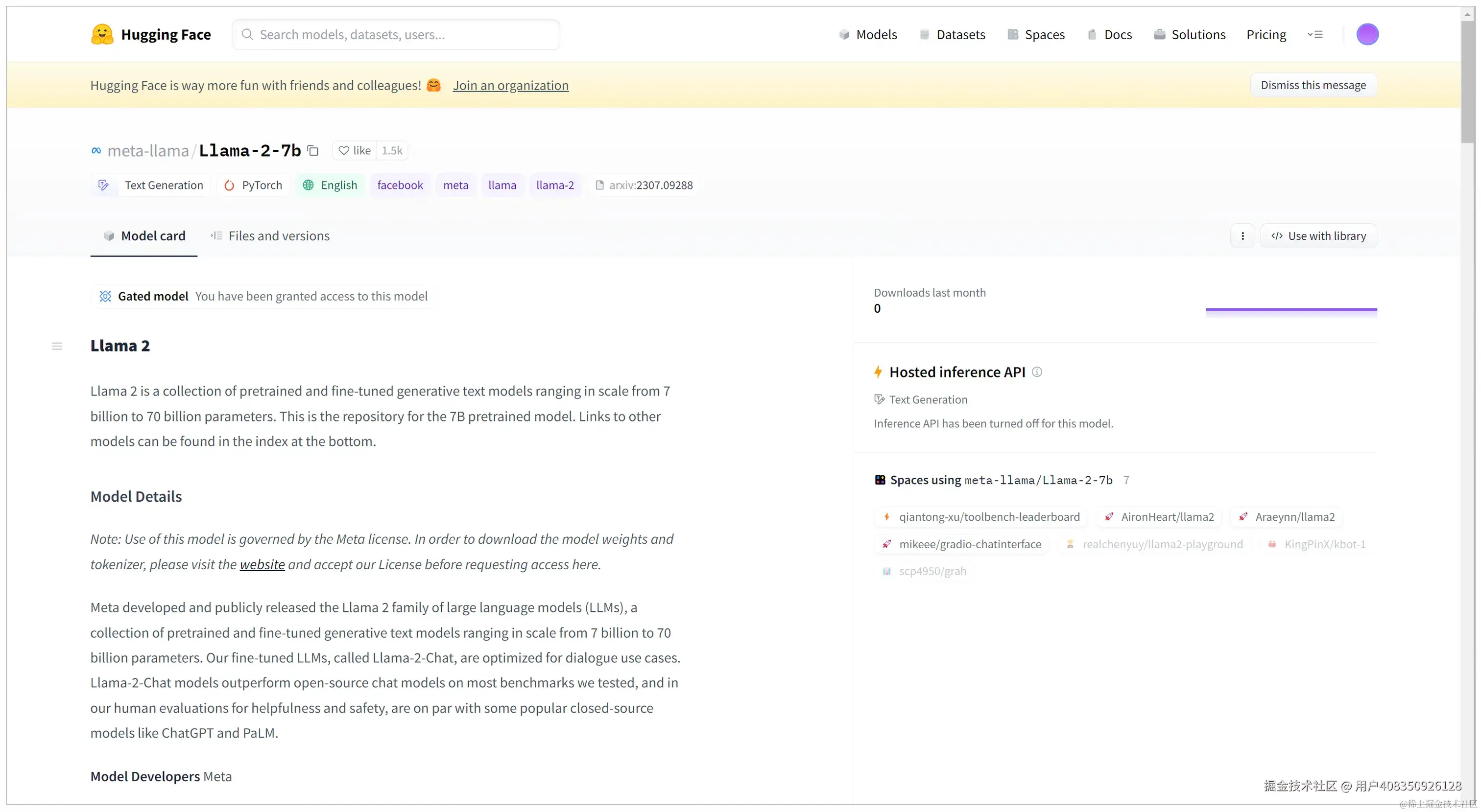Select the PyTorch library tag
The height and width of the screenshot is (812, 1481).
[254, 185]
